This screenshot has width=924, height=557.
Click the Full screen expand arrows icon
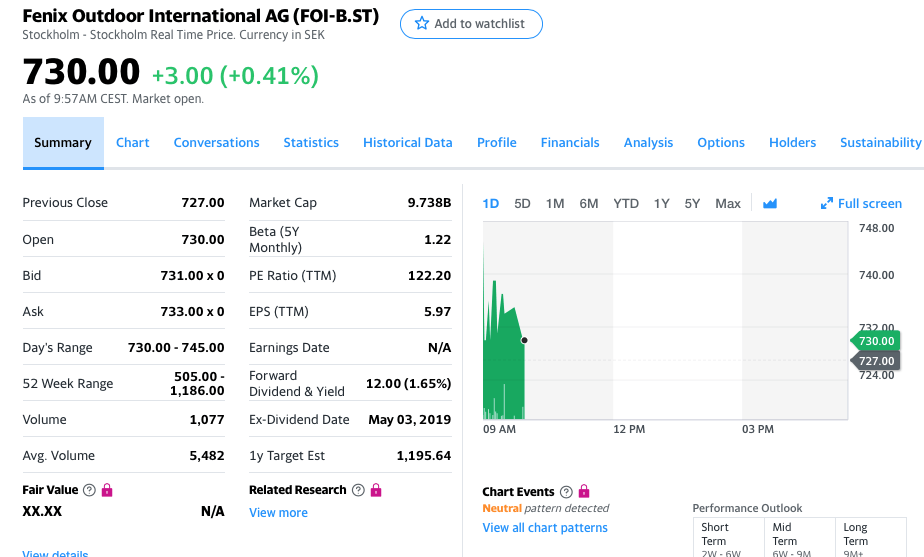coord(826,204)
